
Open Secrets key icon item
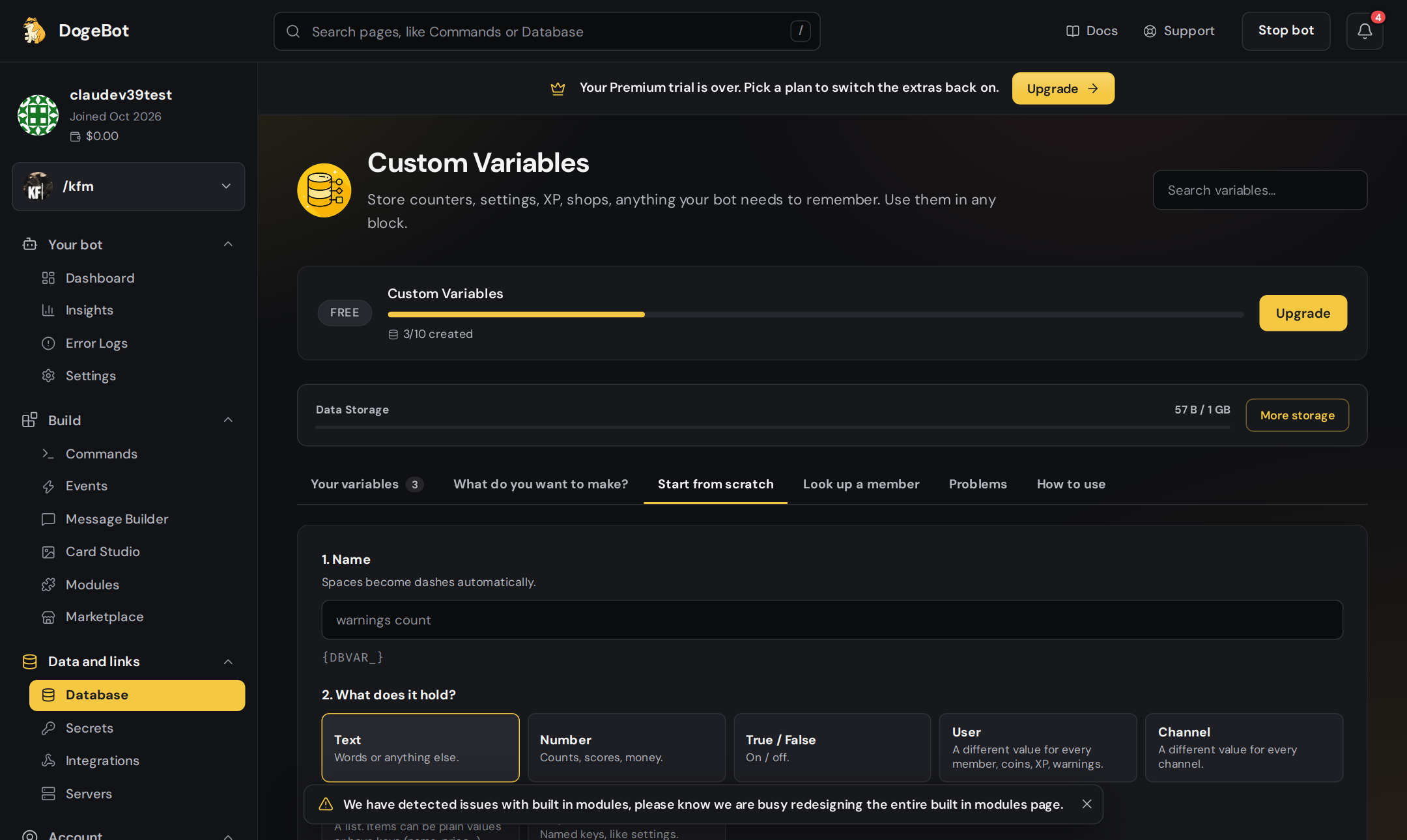pos(48,728)
